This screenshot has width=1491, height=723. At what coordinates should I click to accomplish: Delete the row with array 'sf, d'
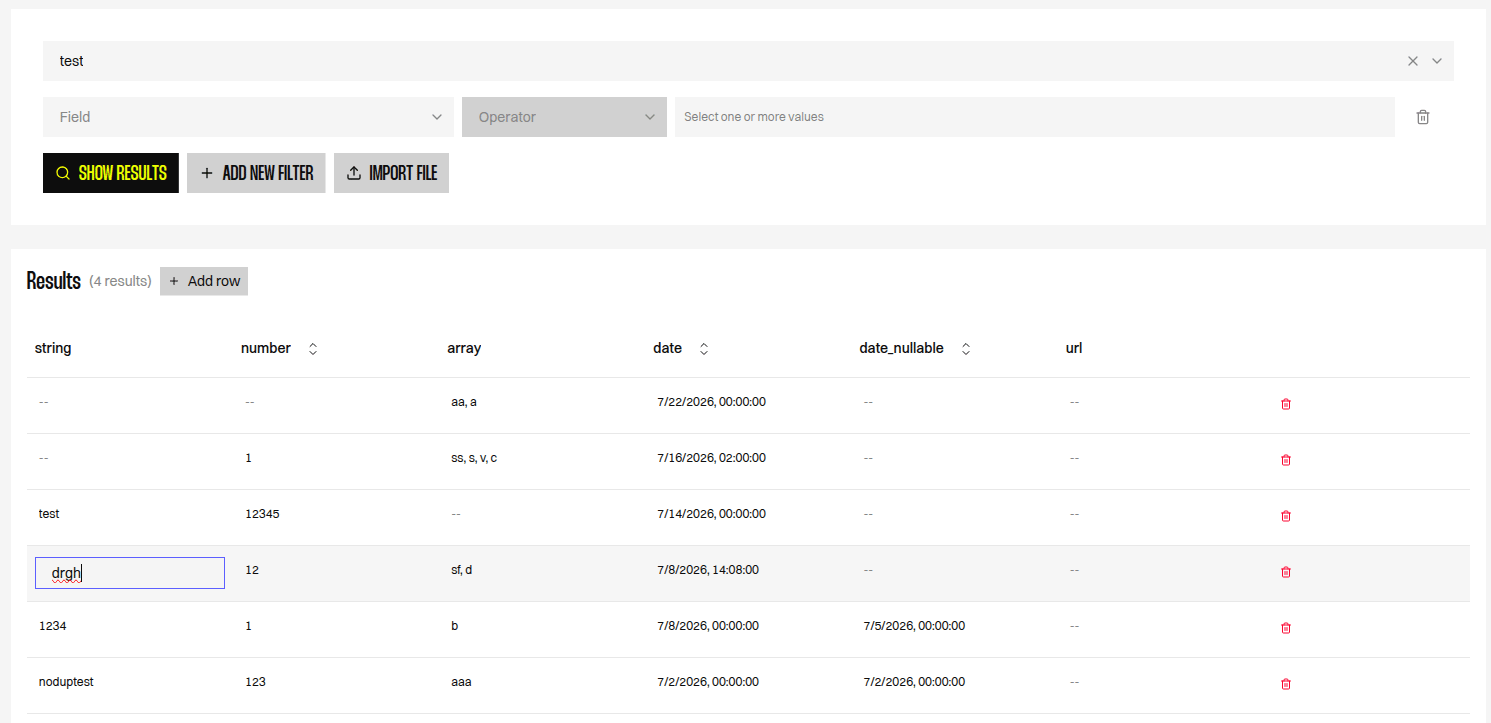pyautogui.click(x=1286, y=572)
